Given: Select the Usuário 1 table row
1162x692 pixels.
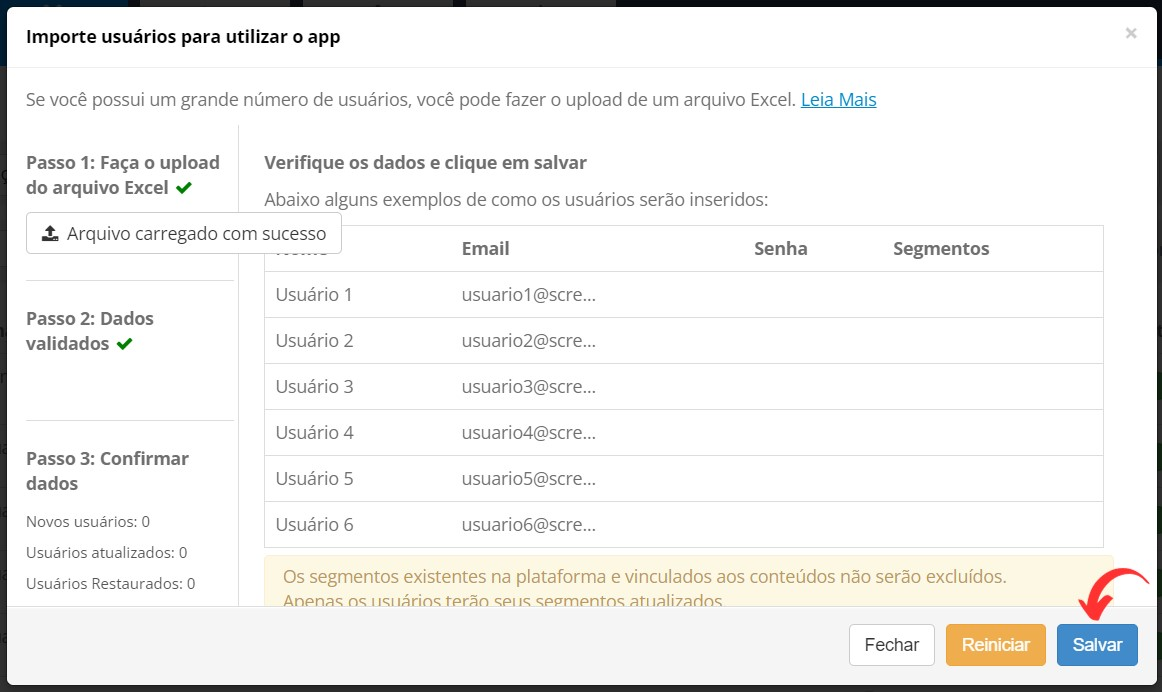Looking at the screenshot, I should point(683,295).
